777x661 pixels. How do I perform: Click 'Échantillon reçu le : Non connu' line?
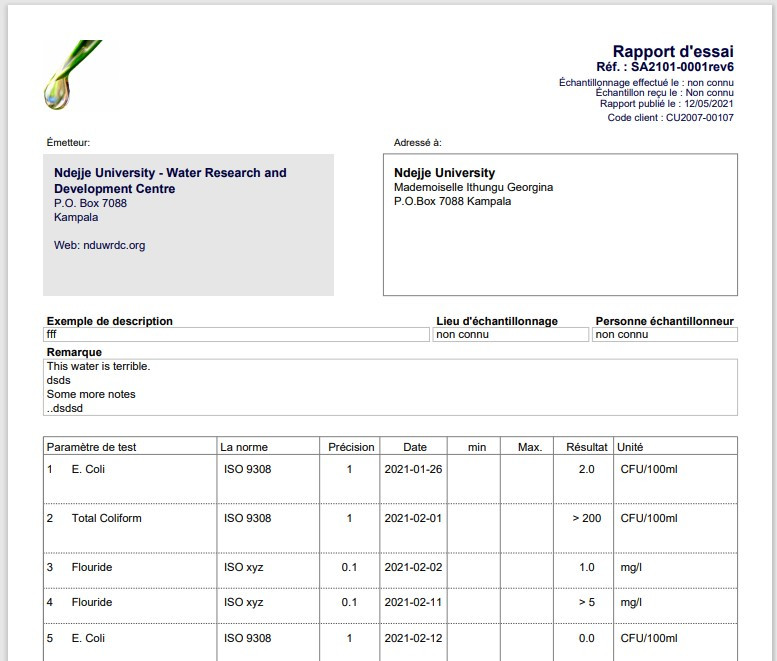[665, 93]
